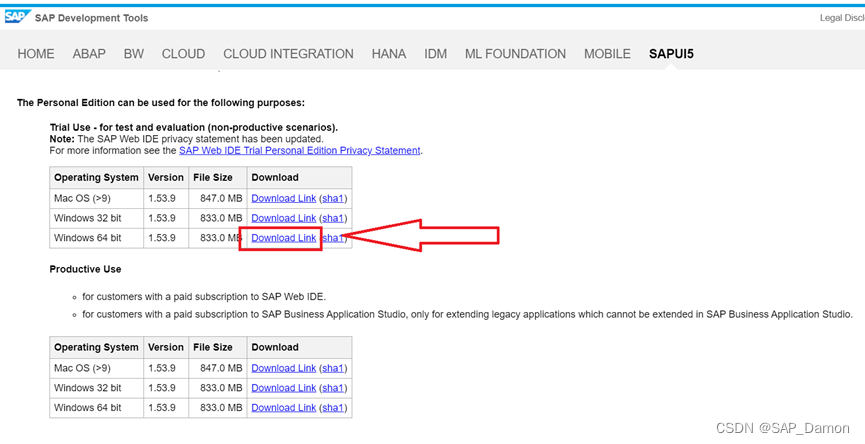This screenshot has width=865, height=444.
Task: Select the SAPUI5 tab
Action: 671,54
